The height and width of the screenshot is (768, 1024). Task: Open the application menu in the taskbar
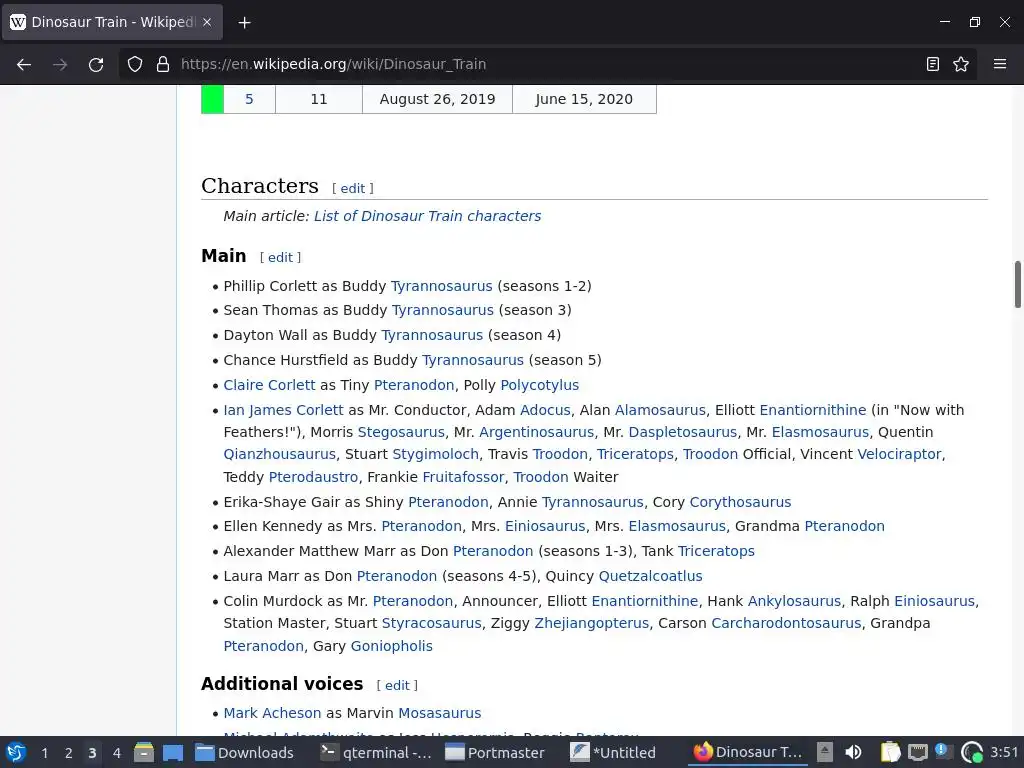[x=16, y=752]
